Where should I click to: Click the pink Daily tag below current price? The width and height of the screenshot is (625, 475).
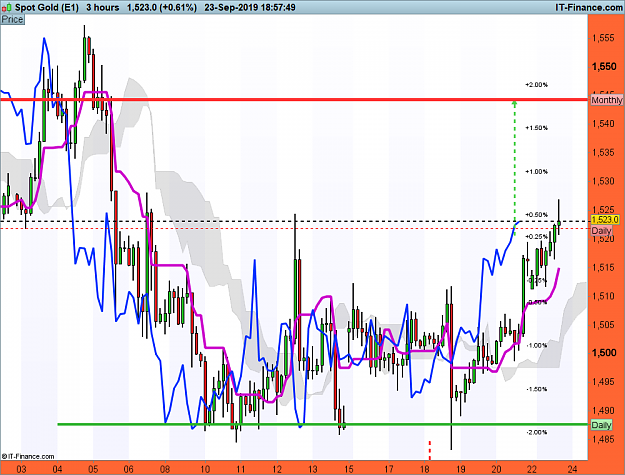(601, 231)
